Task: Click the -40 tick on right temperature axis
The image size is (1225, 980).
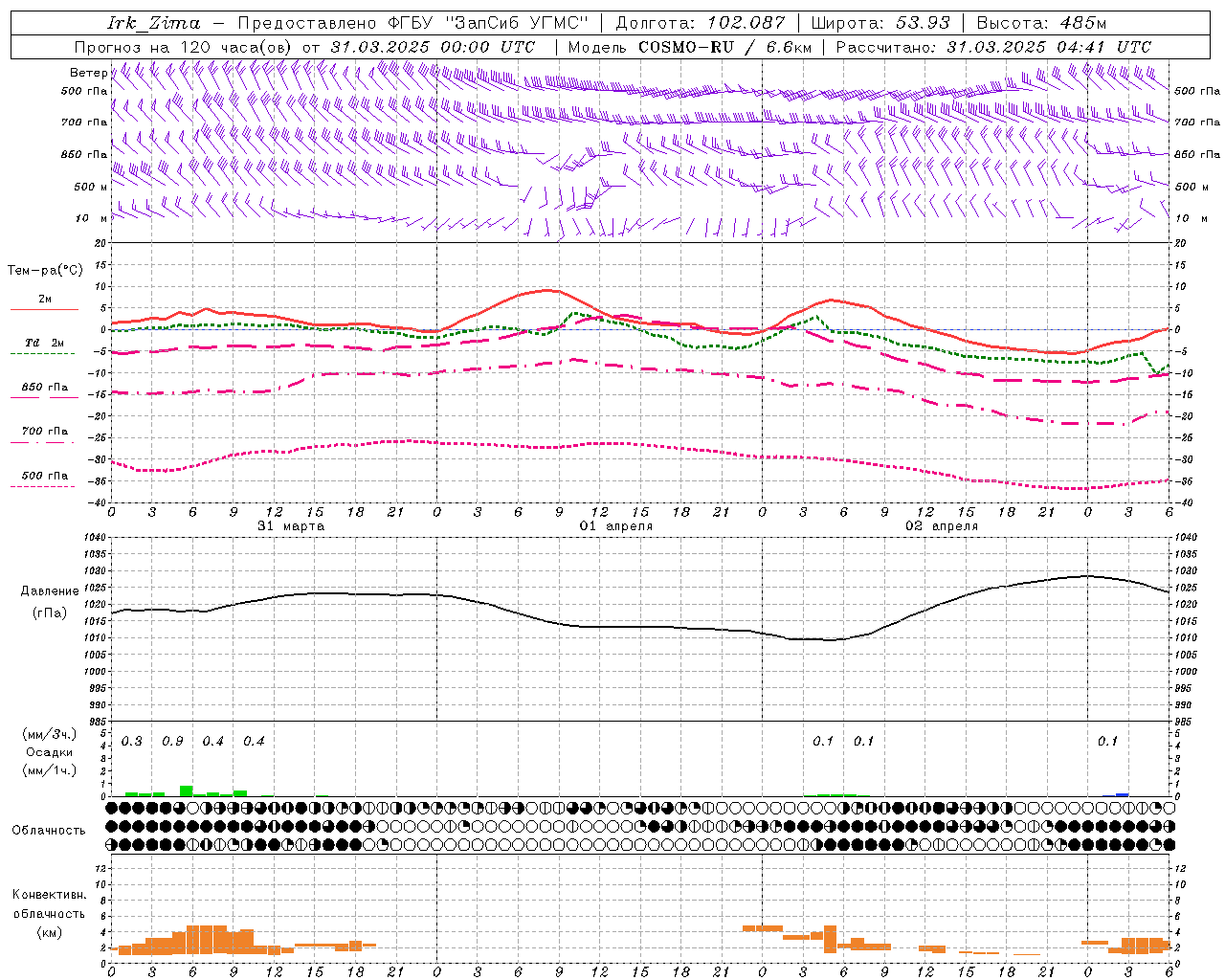Action: pyautogui.click(x=1184, y=502)
